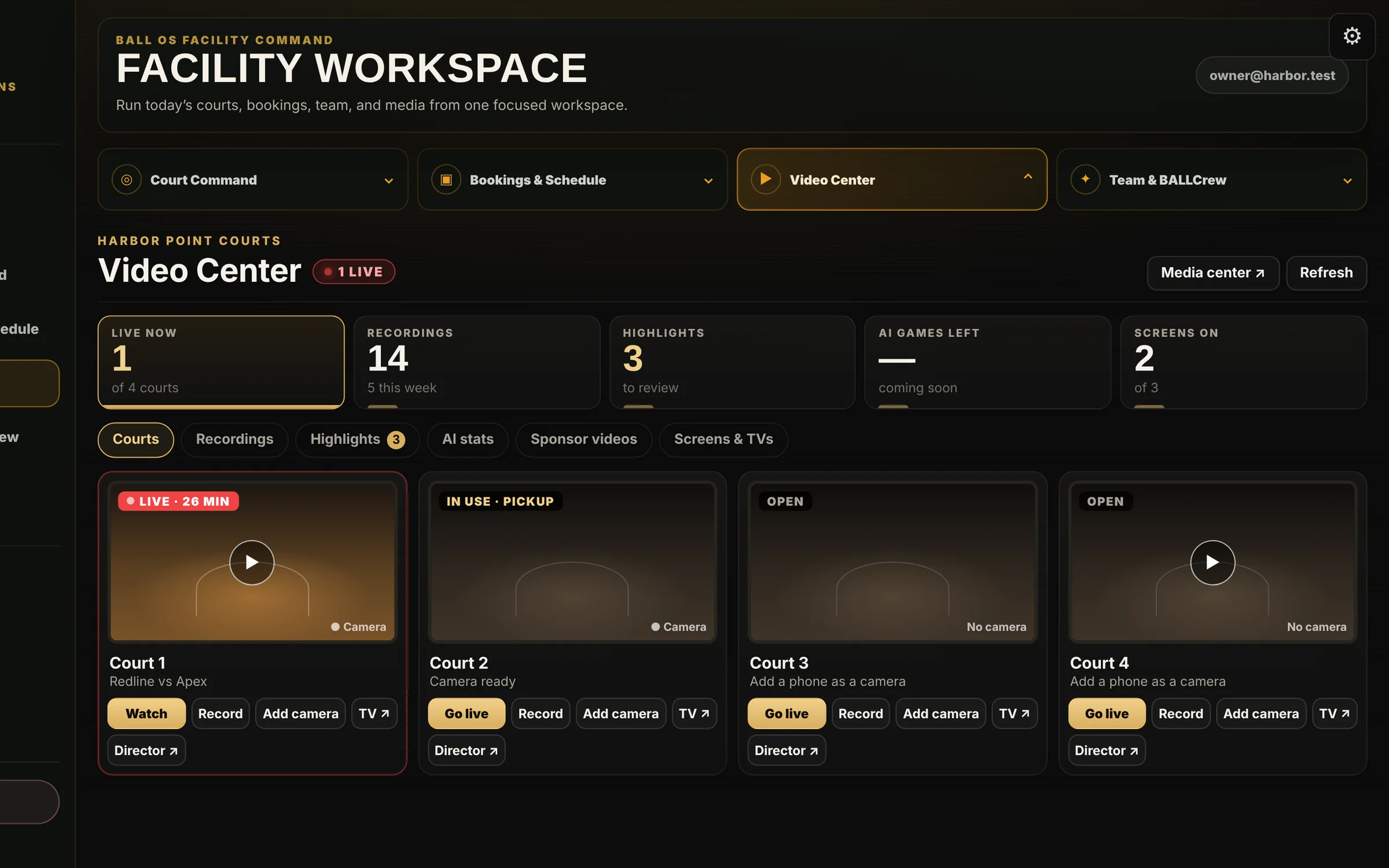Open the Screens & TVs tab
1389x868 pixels.
pyautogui.click(x=723, y=439)
